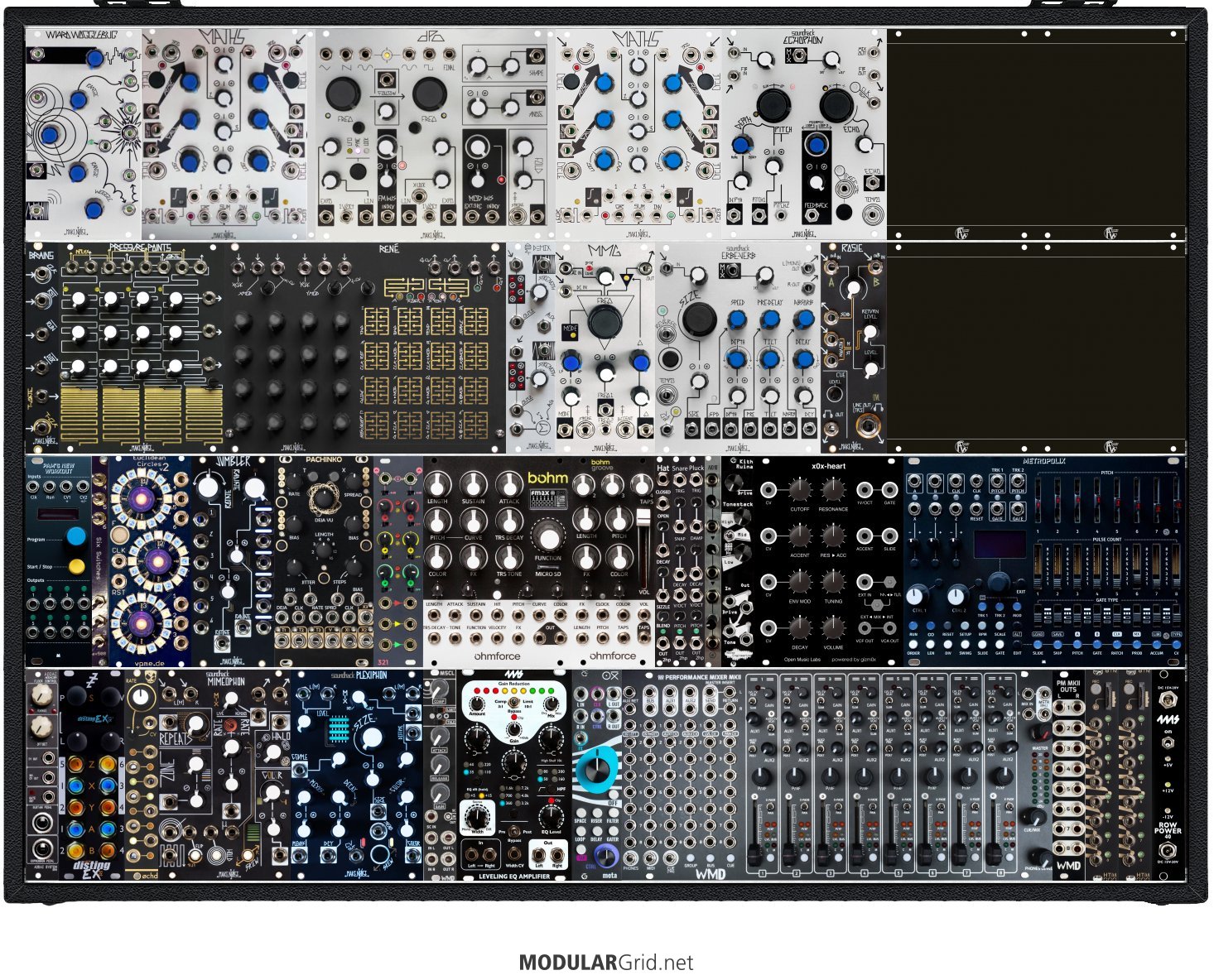
Task: Click the 4ms logo on Row Power 40
Action: pyautogui.click(x=1168, y=720)
